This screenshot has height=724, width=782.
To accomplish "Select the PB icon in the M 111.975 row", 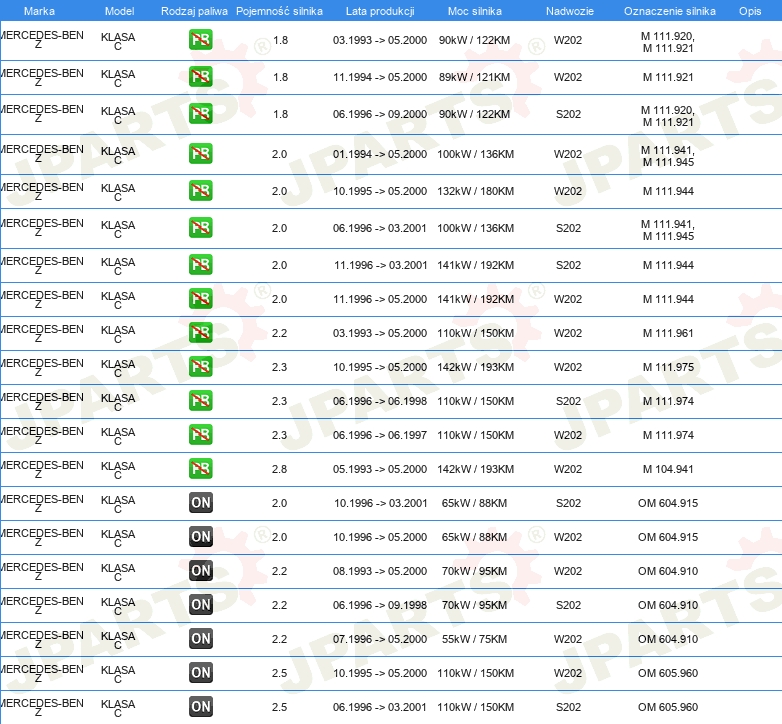I will click(x=201, y=367).
